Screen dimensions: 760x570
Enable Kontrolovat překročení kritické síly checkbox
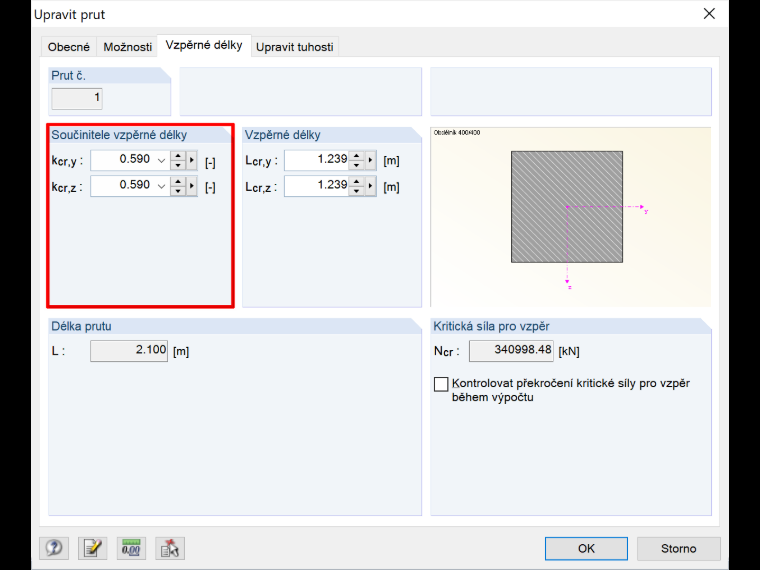click(441, 384)
